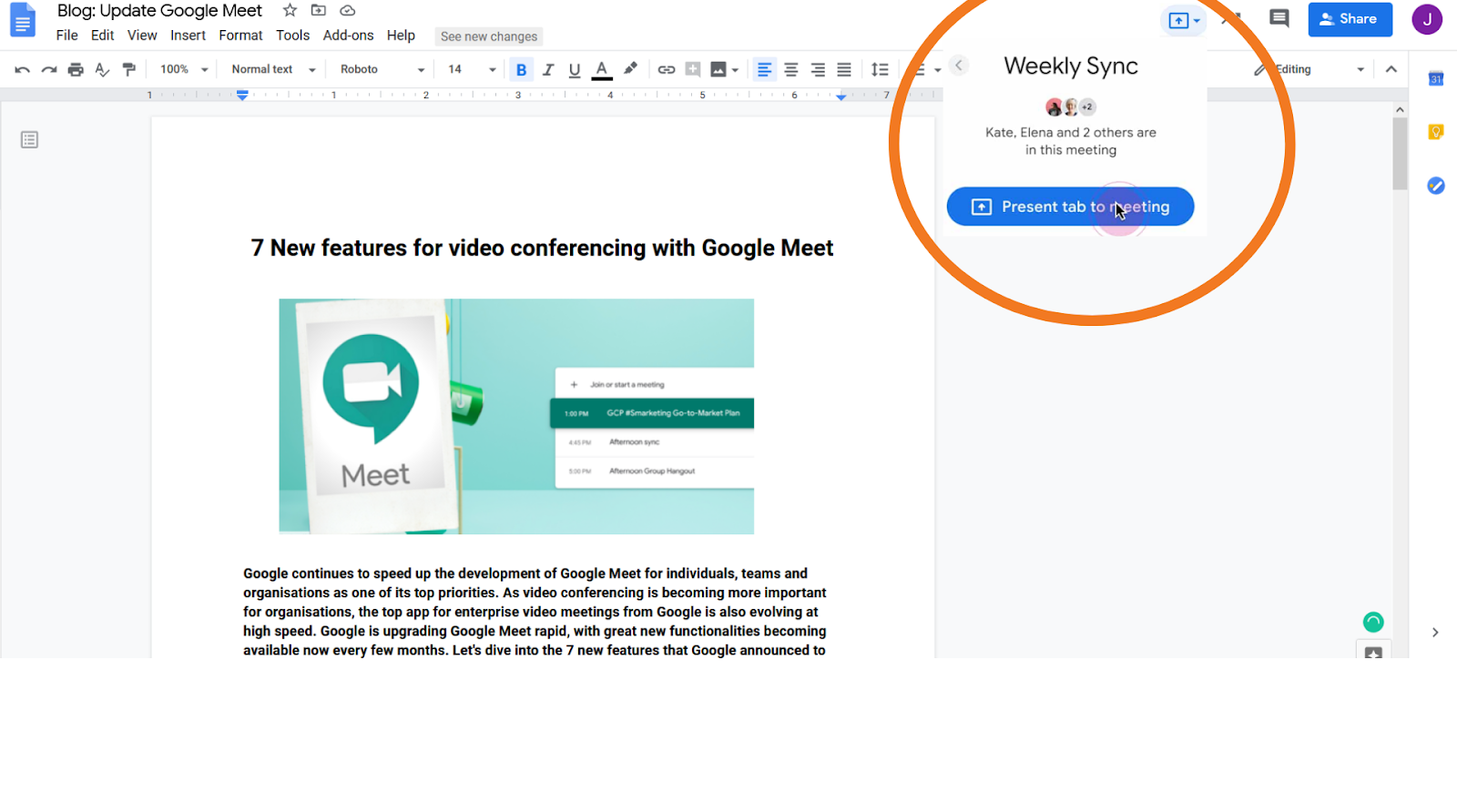Click the left indent marker on the ruler
The width and height of the screenshot is (1457, 812).
[242, 95]
